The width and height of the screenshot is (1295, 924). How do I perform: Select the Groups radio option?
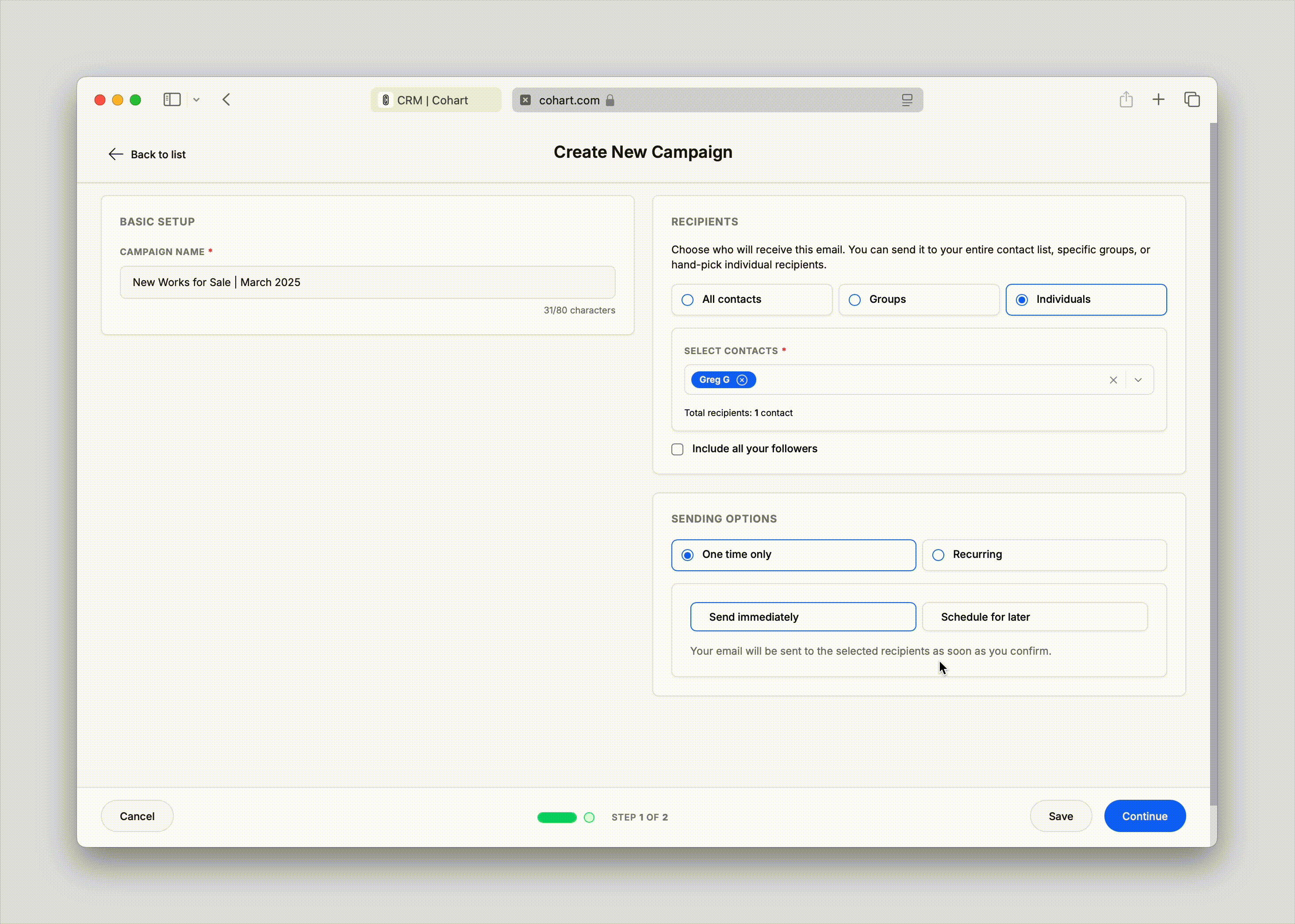[x=919, y=300]
